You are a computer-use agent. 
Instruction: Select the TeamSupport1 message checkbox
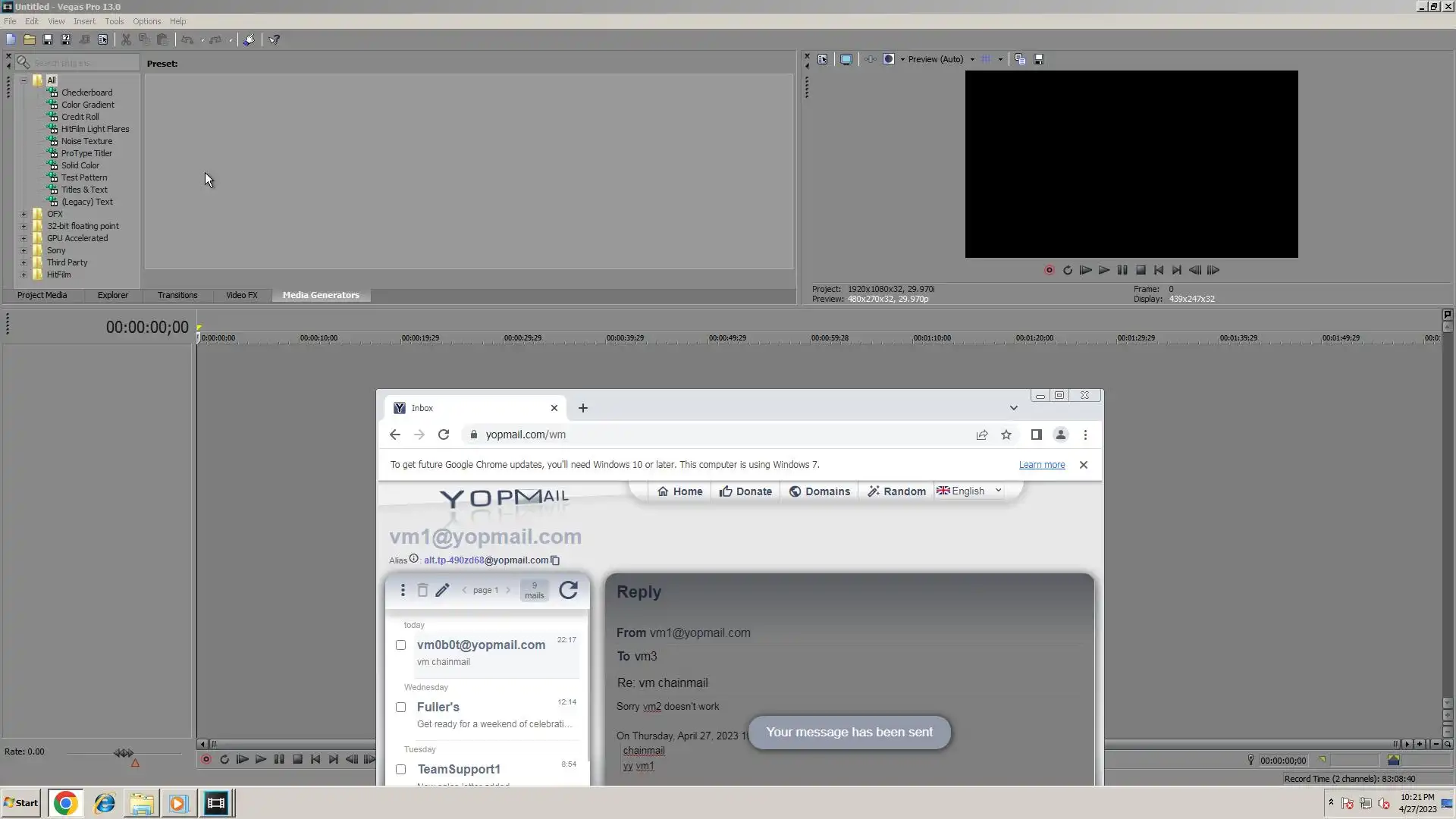400,770
